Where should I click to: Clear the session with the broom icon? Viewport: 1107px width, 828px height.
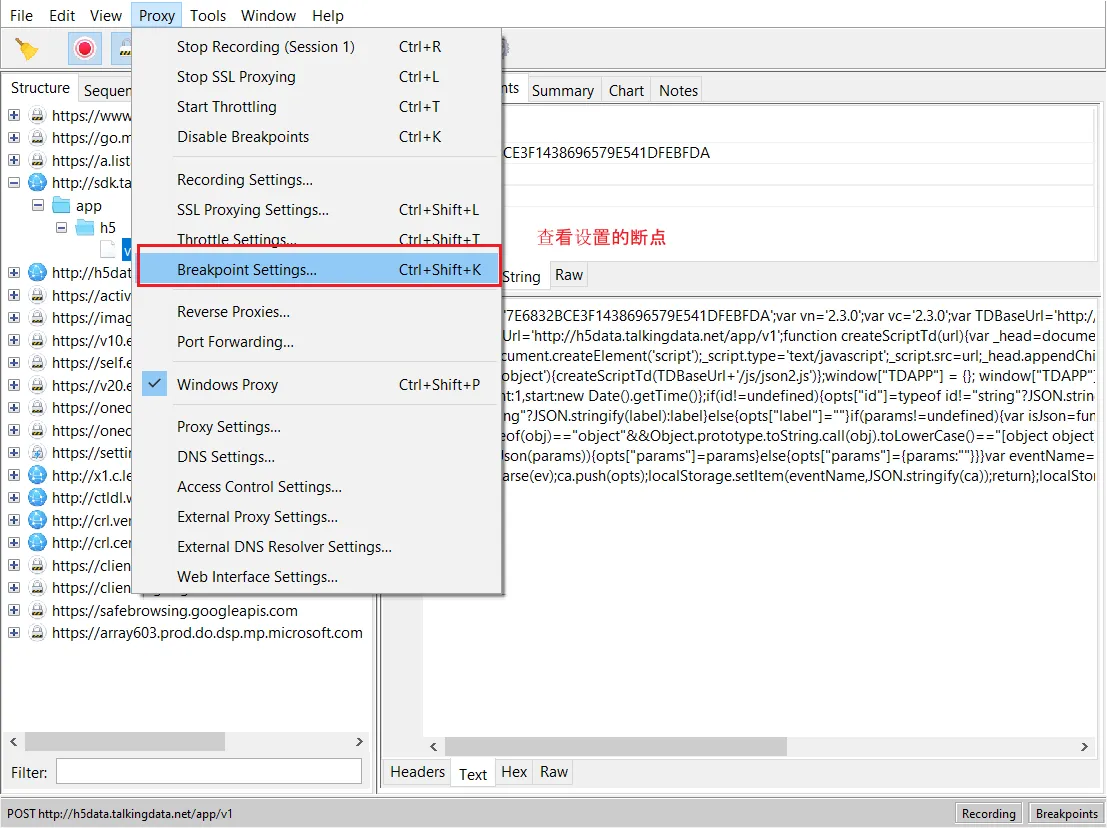[26, 49]
